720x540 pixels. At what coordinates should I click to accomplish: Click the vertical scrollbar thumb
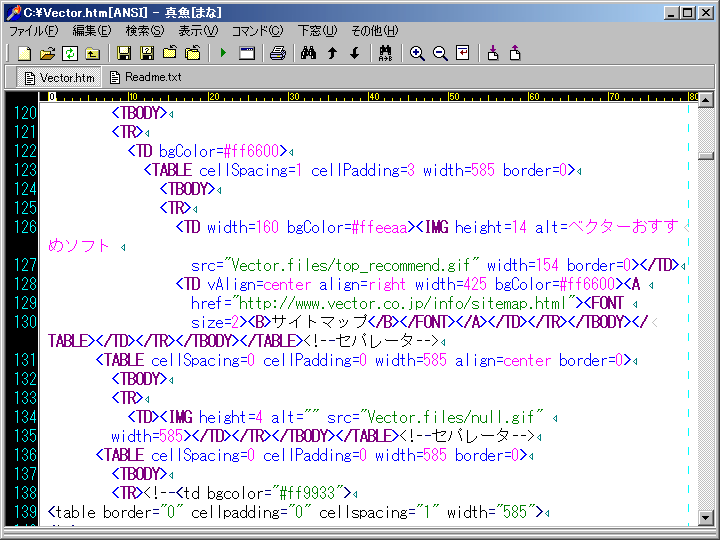point(706,156)
